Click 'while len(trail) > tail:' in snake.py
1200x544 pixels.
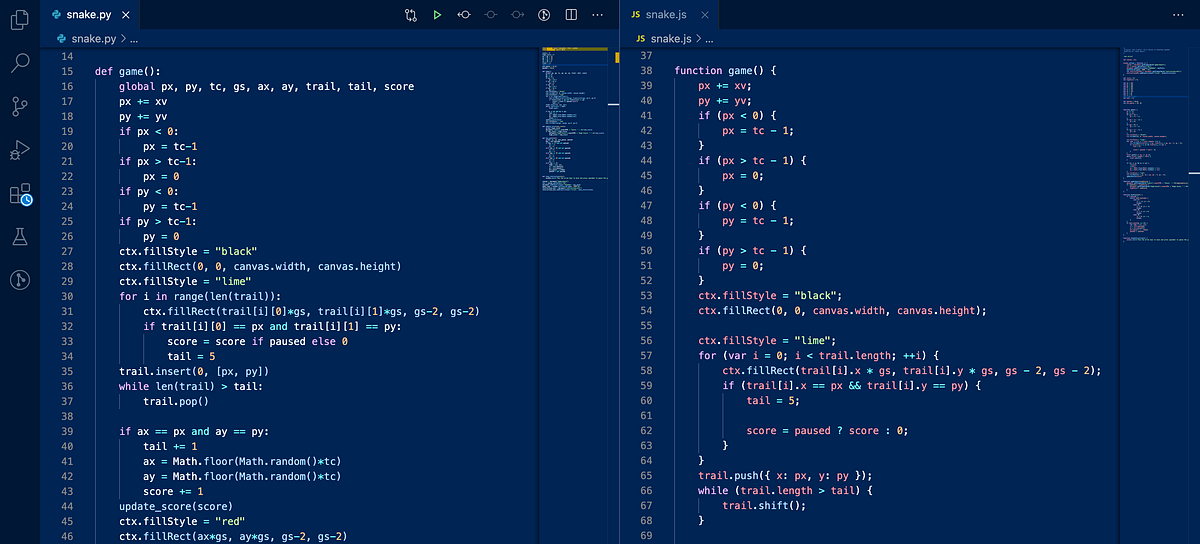pyautogui.click(x=191, y=386)
